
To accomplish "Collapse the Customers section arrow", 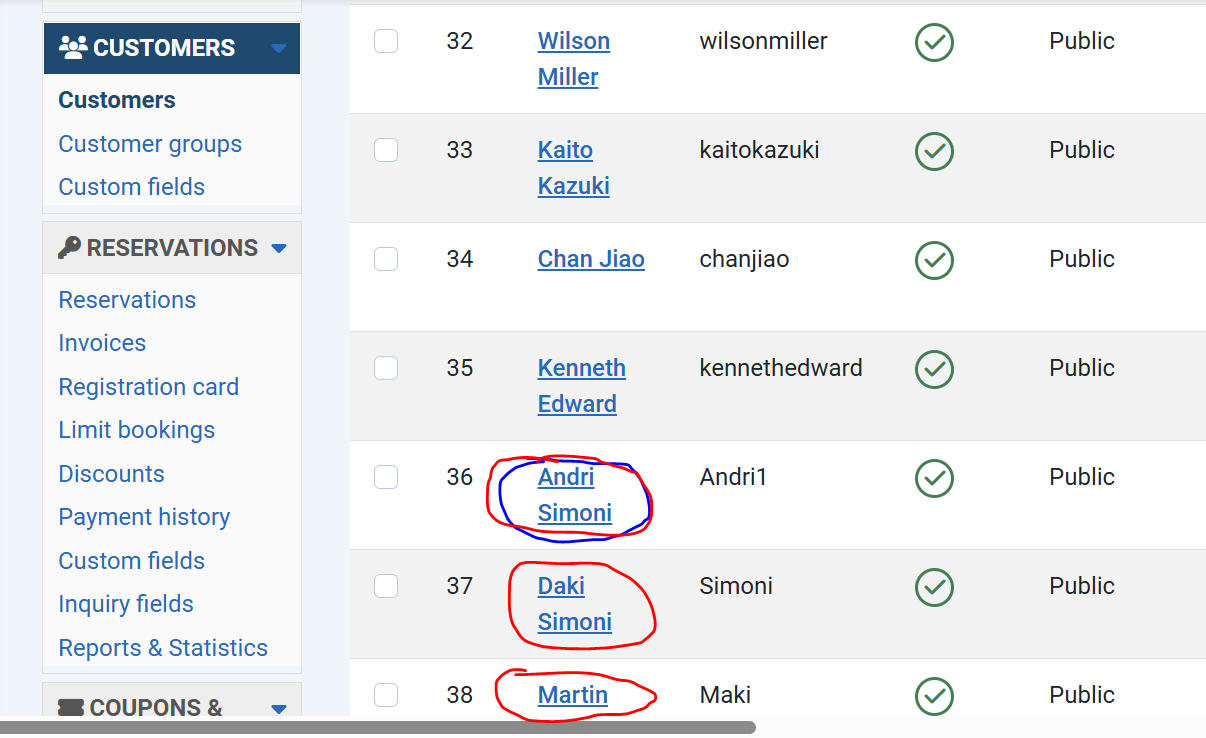I will pos(279,48).
